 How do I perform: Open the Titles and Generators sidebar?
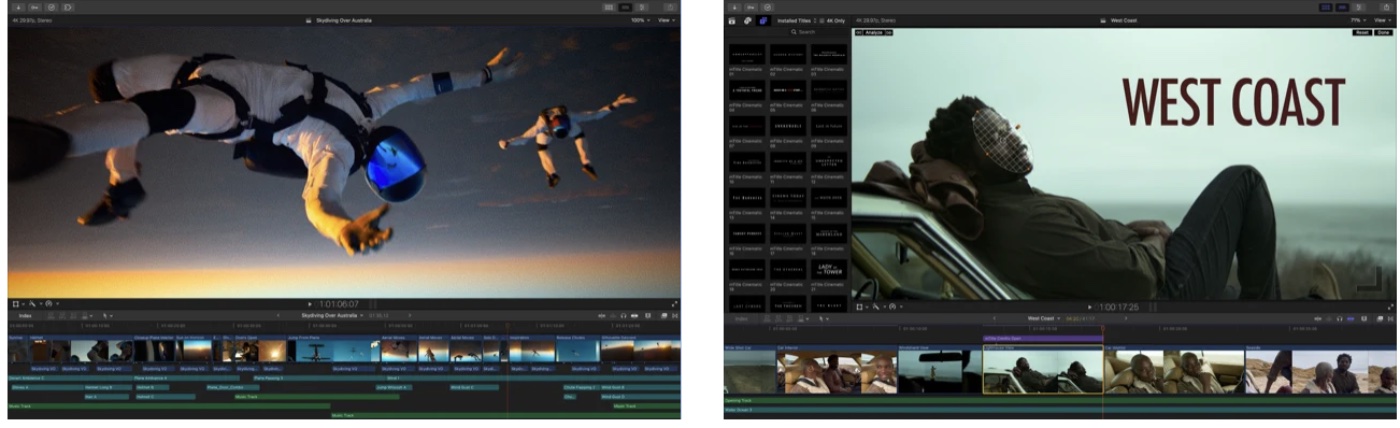click(x=763, y=20)
